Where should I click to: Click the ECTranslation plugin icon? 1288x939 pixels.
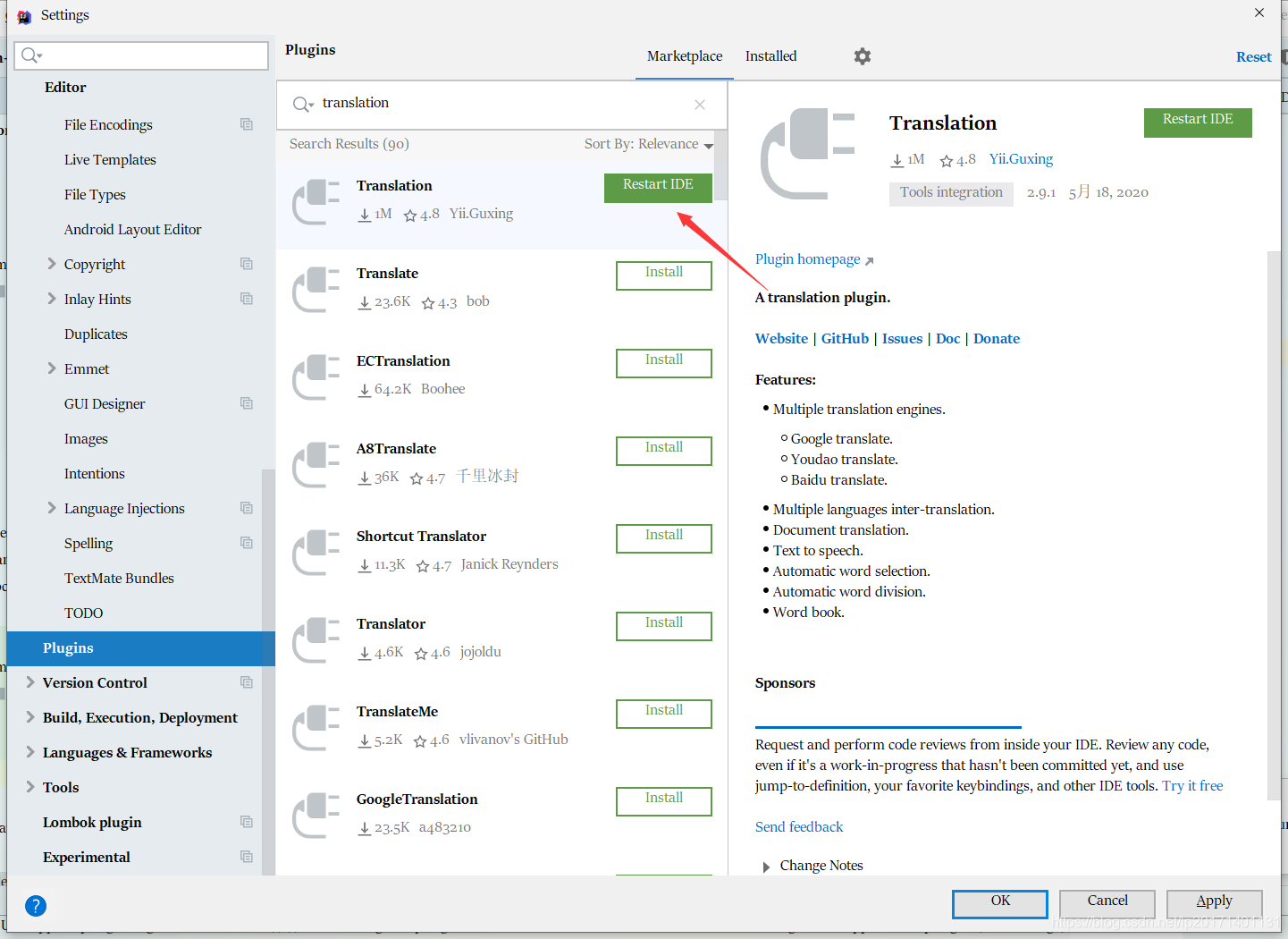pyautogui.click(x=316, y=377)
